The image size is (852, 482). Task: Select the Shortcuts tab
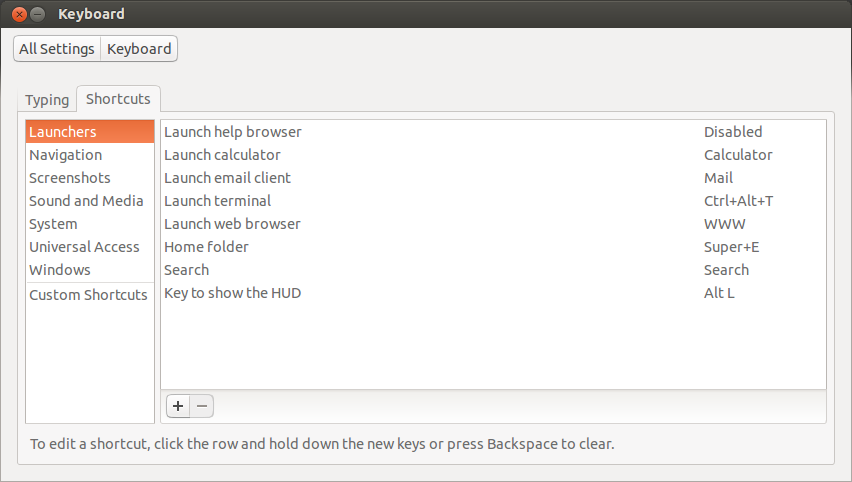point(118,99)
